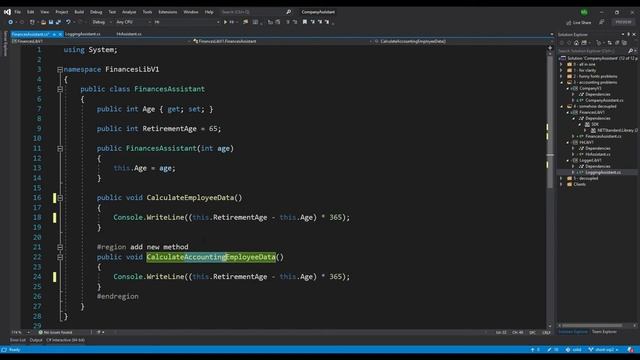Switch to Team Explorer tab
640x360 pixels.
604,332
